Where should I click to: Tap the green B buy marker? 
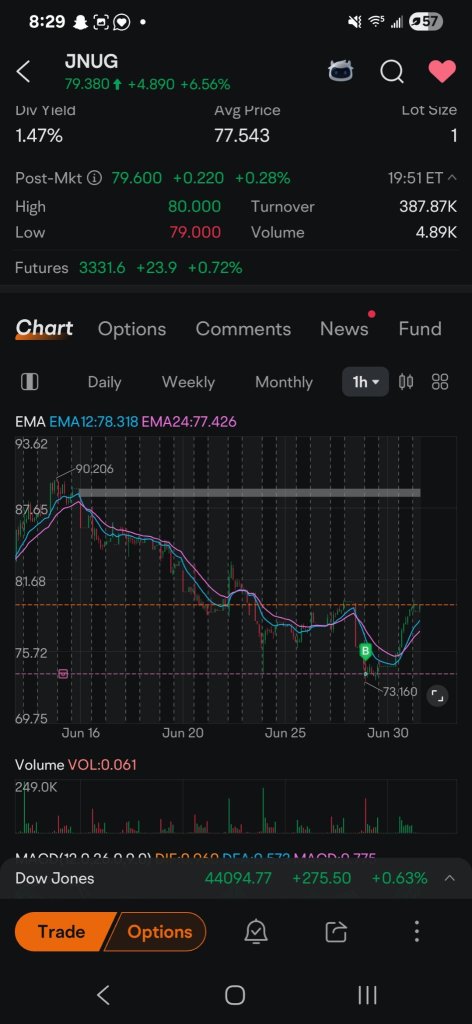pos(365,650)
